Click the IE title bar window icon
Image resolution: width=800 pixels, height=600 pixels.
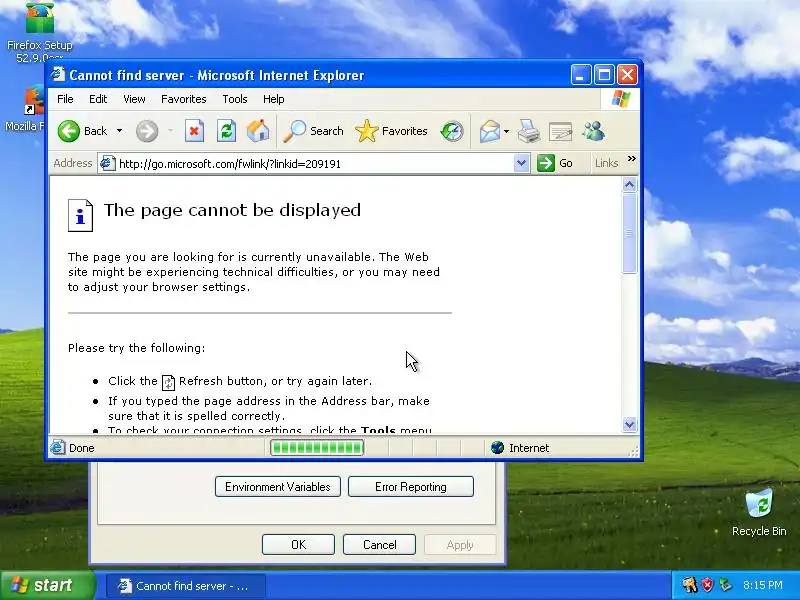tap(58, 74)
